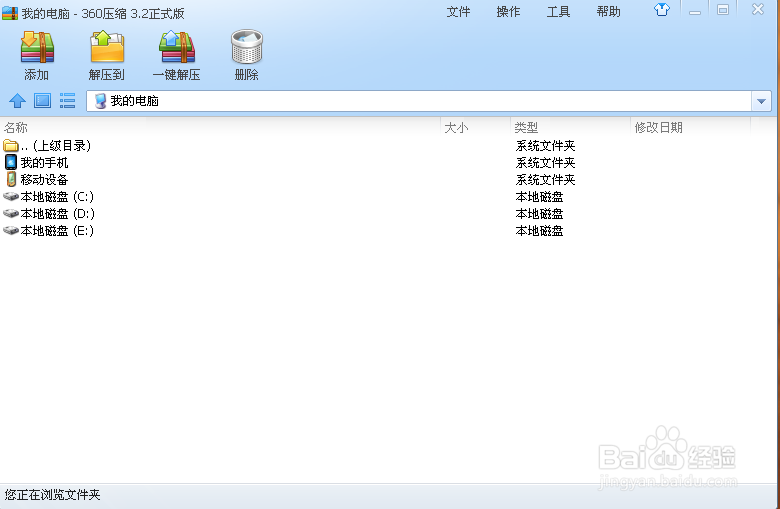
Task: Click 本地磁盘 type cell in D: row
Action: click(x=539, y=214)
